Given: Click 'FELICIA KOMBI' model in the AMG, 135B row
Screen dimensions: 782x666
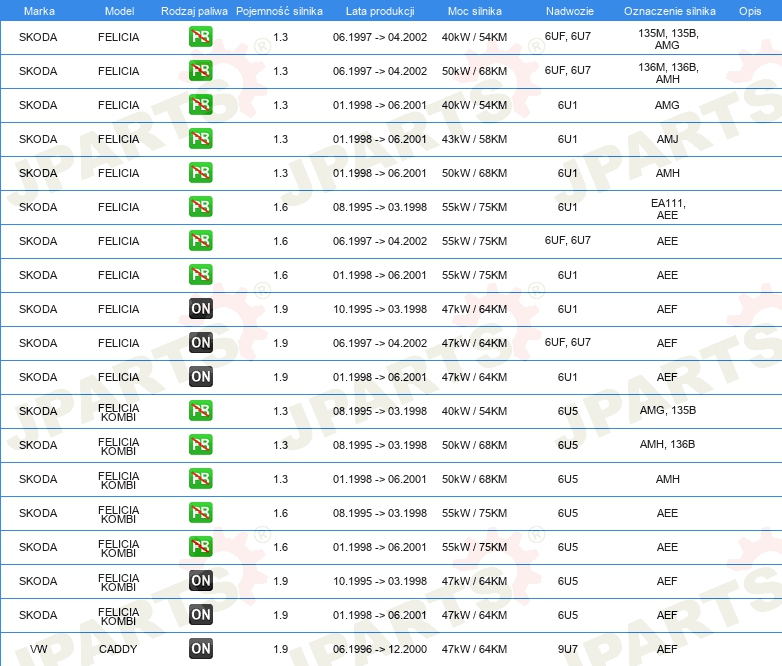Looking at the screenshot, I should click(x=118, y=413).
